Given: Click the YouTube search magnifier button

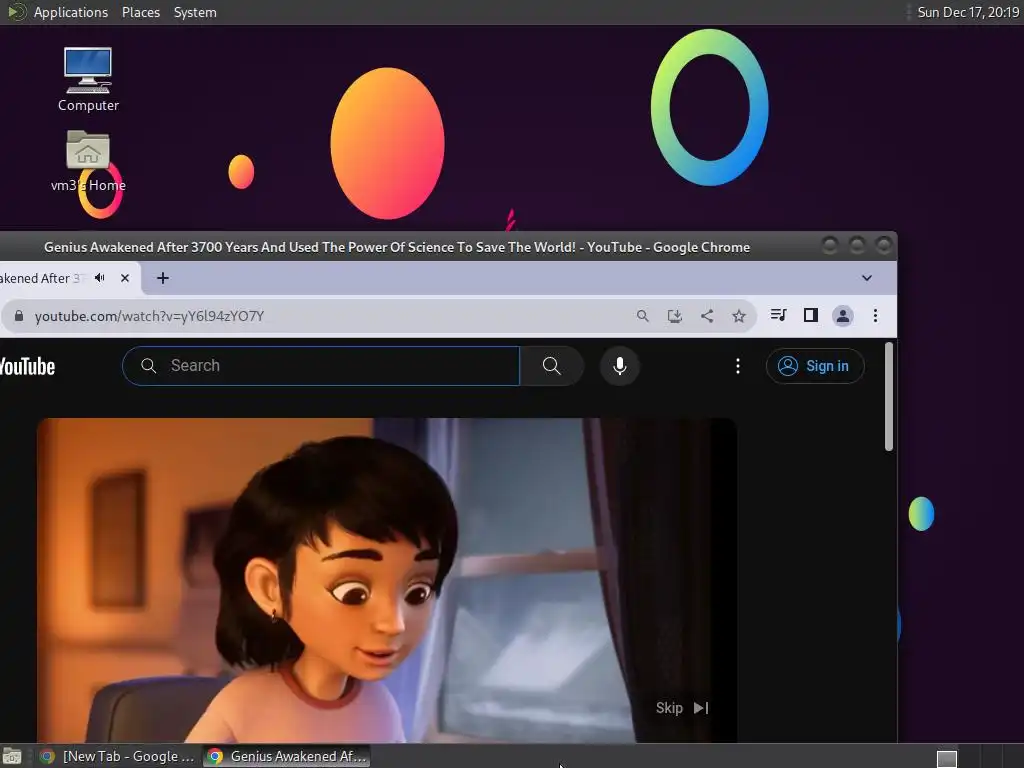Looking at the screenshot, I should [552, 366].
